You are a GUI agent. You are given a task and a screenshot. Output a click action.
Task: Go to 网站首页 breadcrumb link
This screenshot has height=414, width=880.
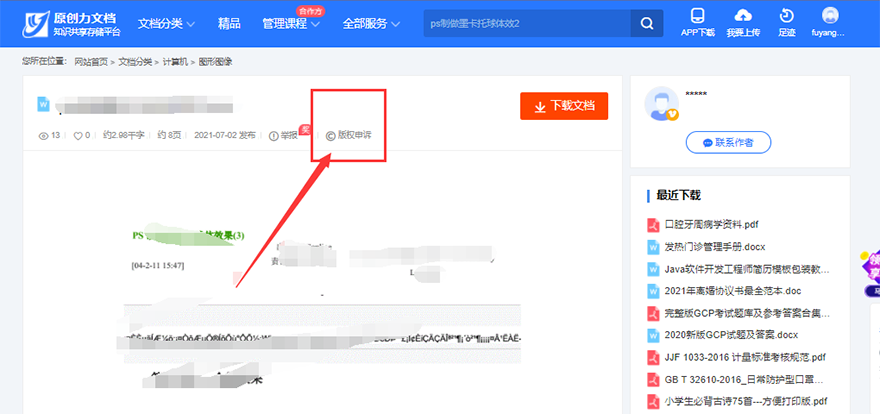[x=91, y=62]
